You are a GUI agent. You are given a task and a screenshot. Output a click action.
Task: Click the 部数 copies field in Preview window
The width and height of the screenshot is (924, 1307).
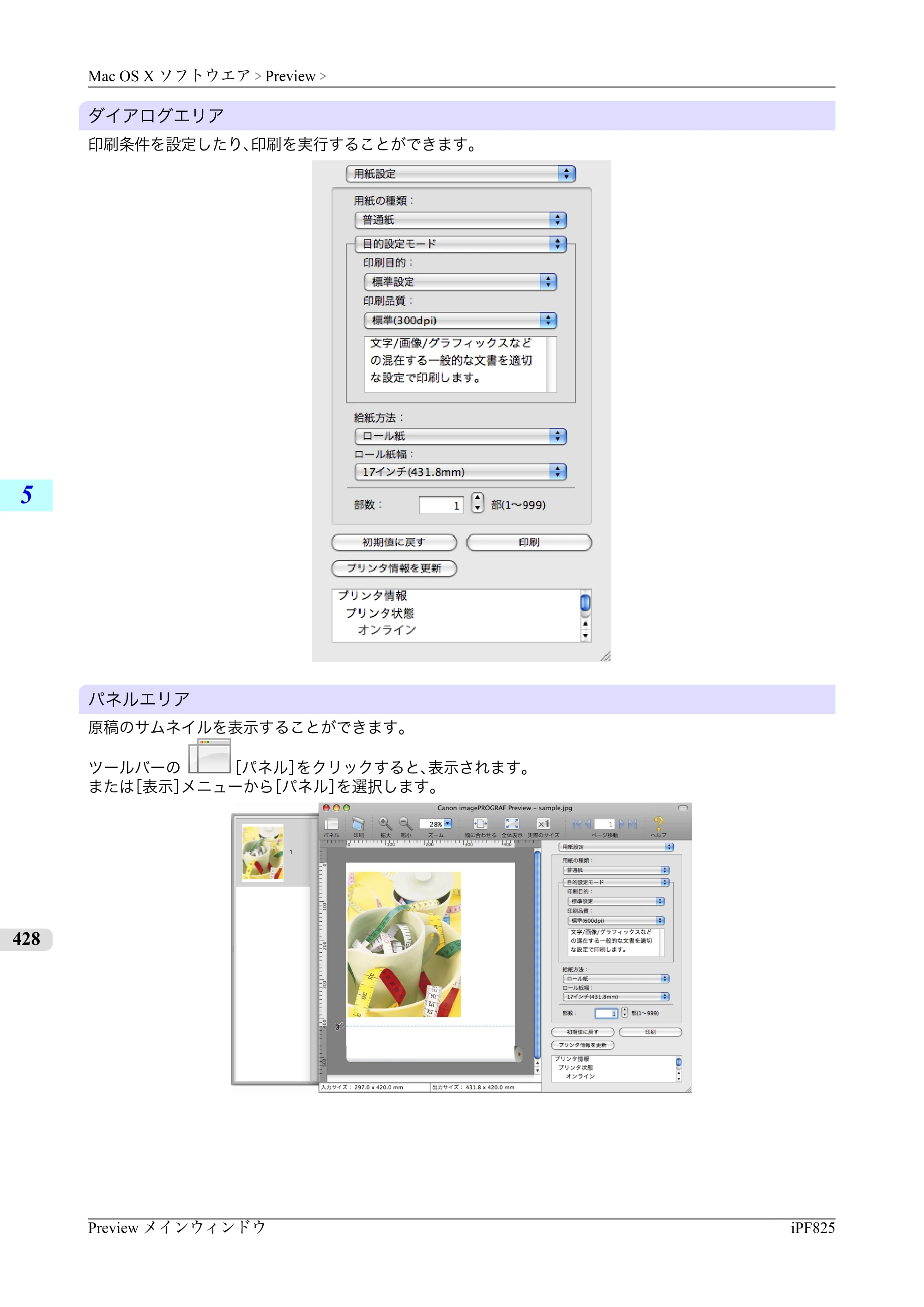606,1013
